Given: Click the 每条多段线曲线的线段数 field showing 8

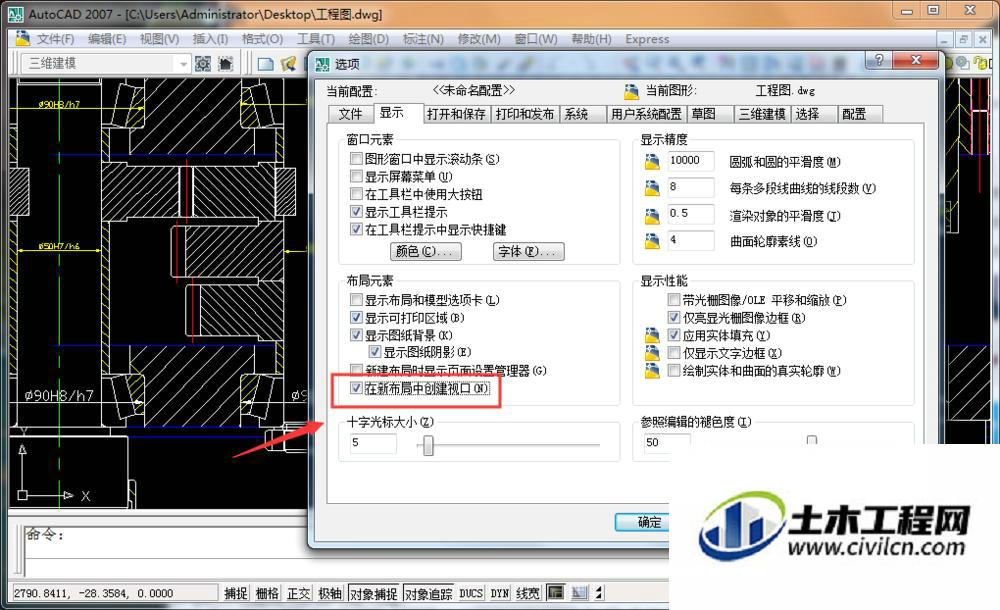Looking at the screenshot, I should point(691,188).
